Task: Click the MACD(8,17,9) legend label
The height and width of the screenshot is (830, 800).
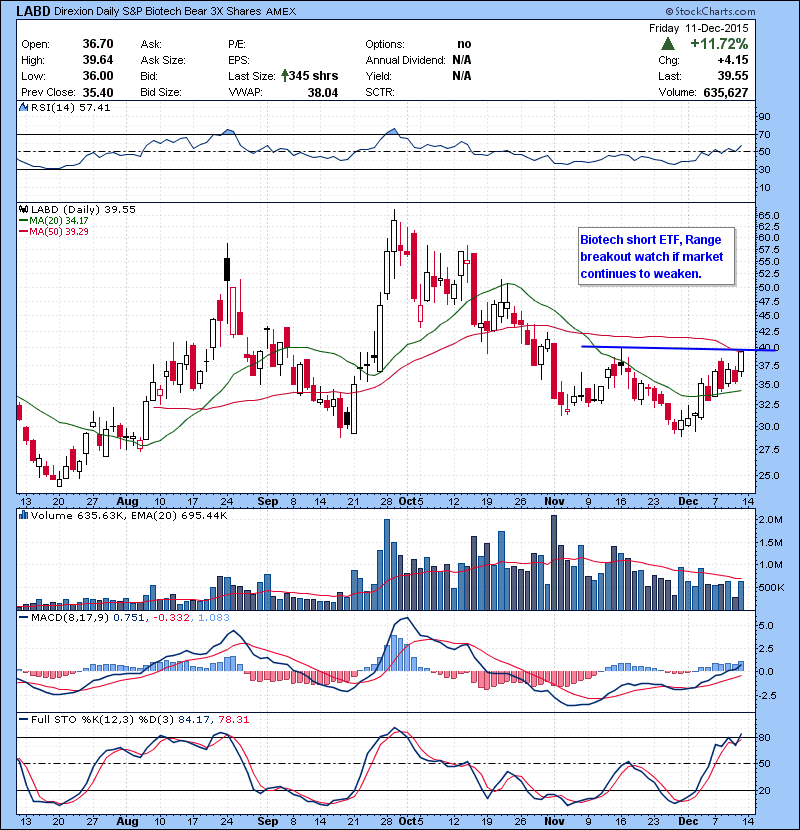Action: (x=69, y=617)
